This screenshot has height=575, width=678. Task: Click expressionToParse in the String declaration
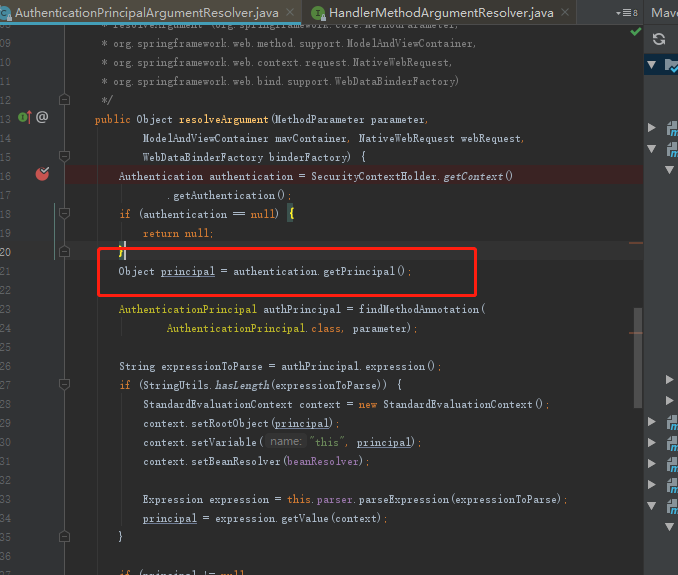[212, 367]
